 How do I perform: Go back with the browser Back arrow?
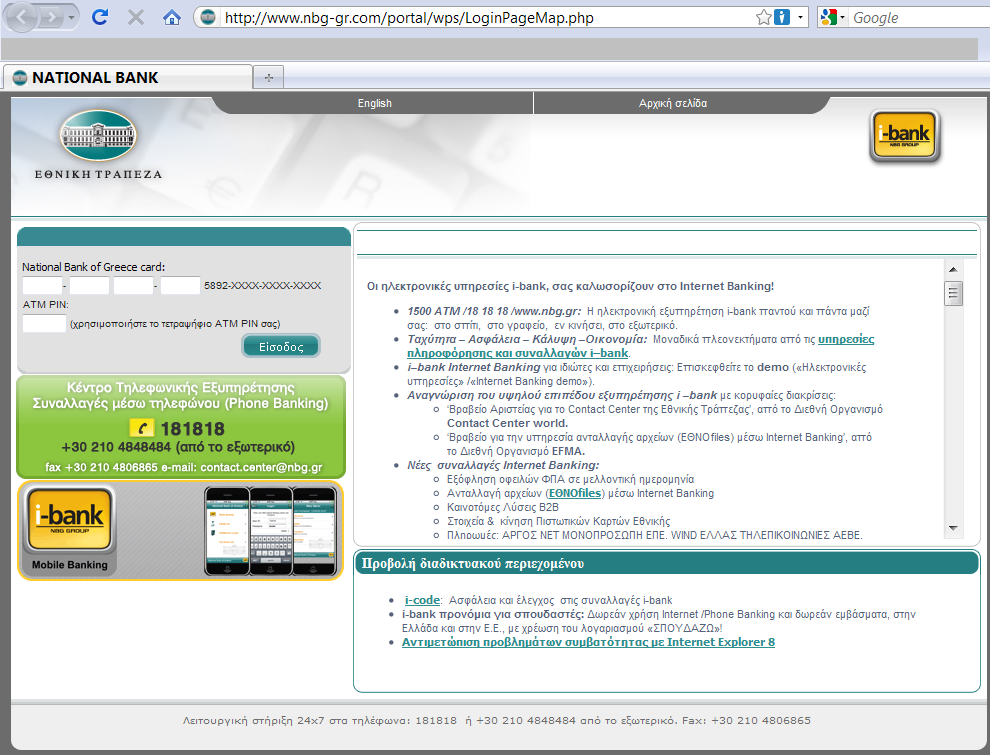pyautogui.click(x=21, y=18)
